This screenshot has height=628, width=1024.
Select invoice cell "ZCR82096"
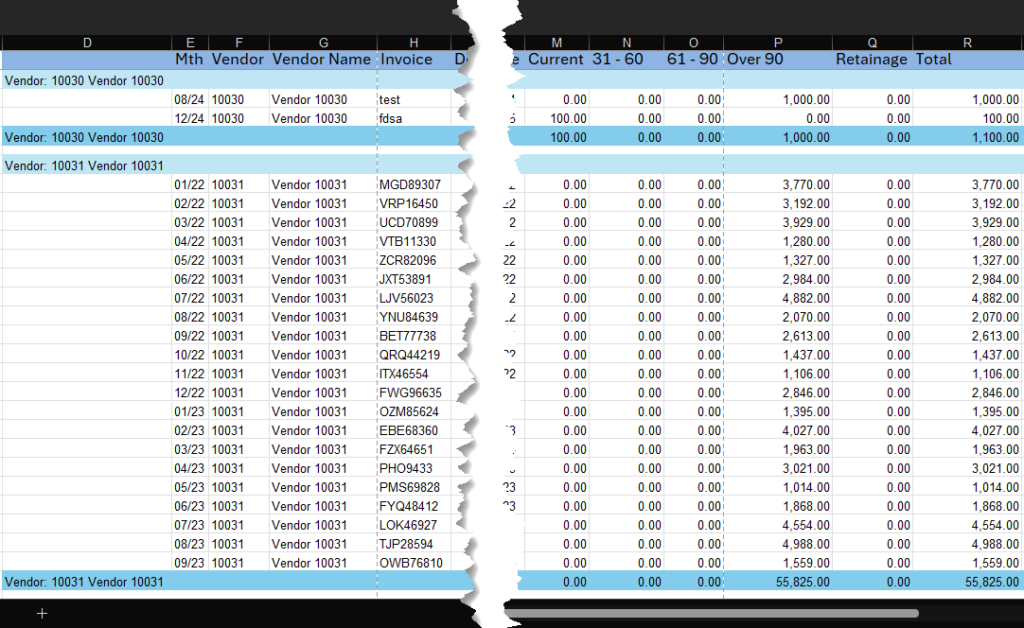click(x=414, y=260)
